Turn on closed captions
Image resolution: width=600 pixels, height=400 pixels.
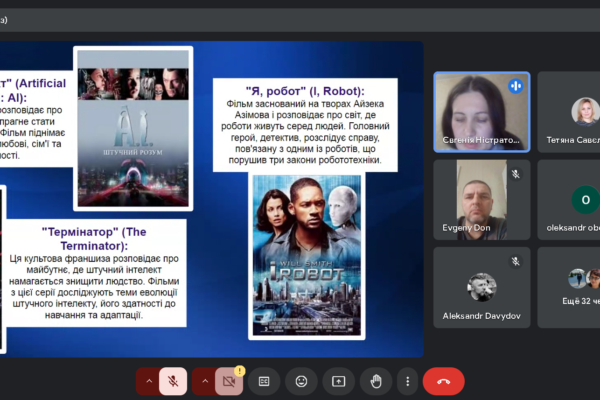[264, 381]
